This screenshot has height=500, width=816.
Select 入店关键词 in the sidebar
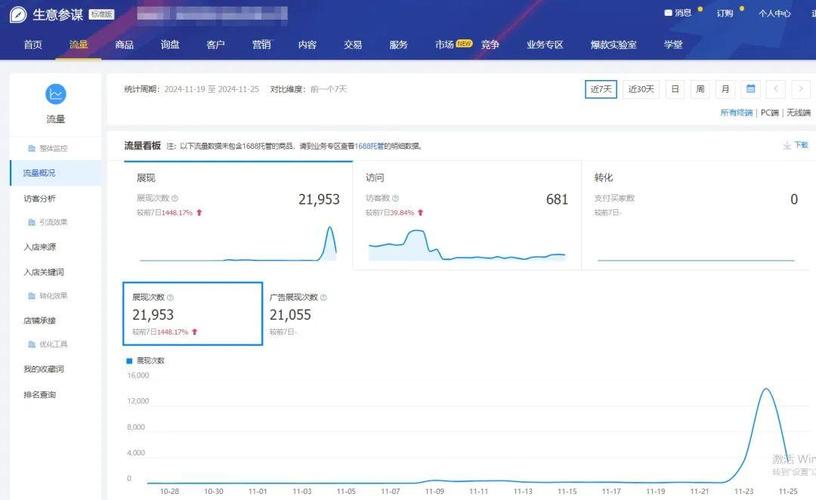pos(44,272)
